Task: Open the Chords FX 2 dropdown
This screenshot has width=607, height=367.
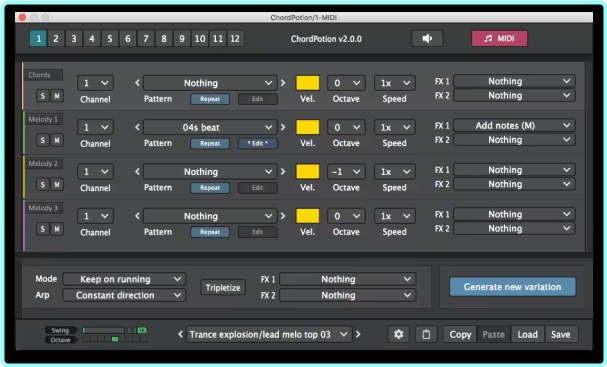Action: tap(514, 95)
